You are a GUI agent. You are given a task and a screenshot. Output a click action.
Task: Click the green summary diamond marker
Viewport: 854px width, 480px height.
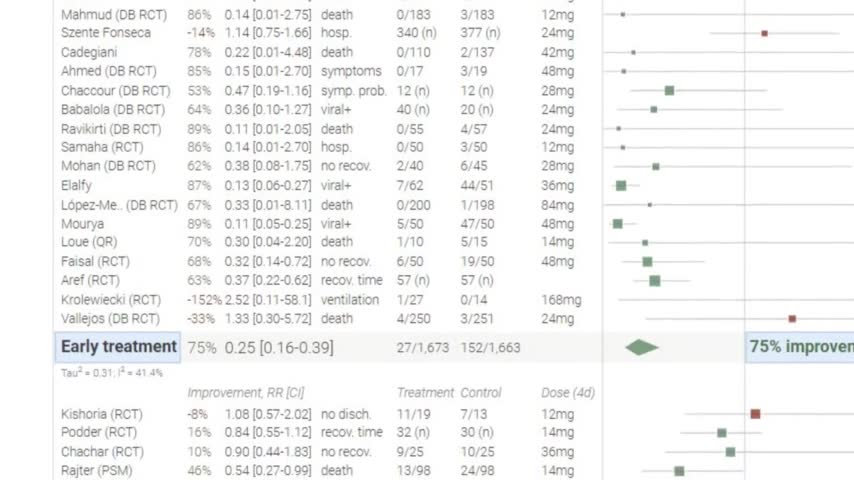(x=642, y=347)
